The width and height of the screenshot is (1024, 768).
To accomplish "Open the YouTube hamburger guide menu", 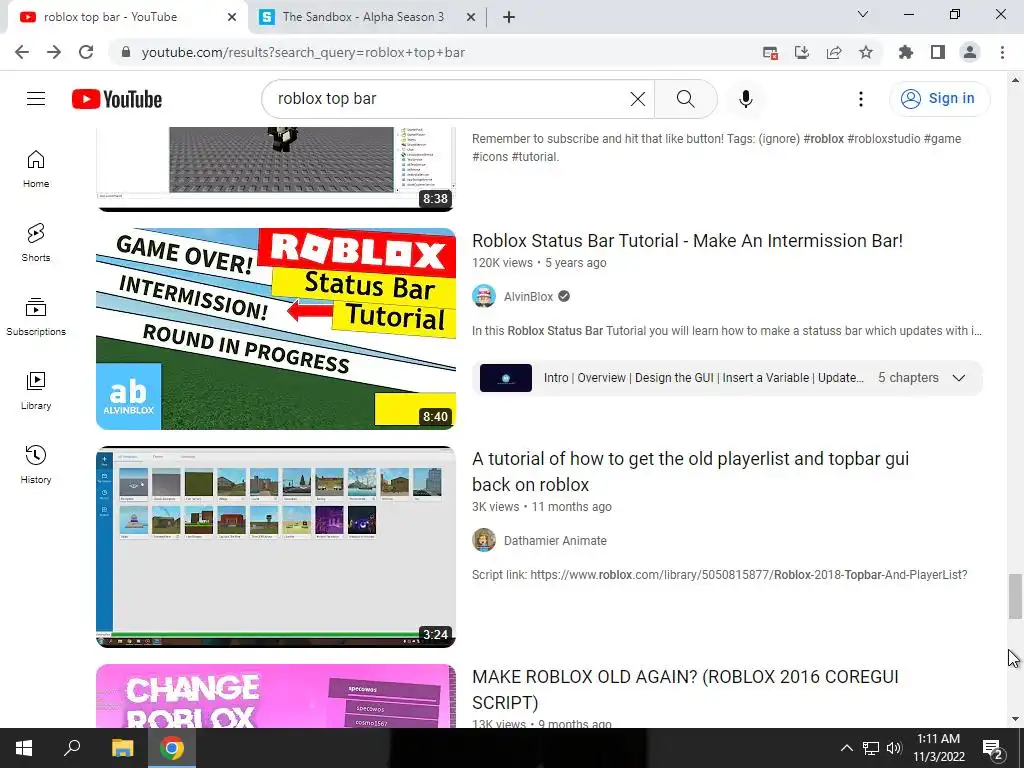I will (x=36, y=99).
